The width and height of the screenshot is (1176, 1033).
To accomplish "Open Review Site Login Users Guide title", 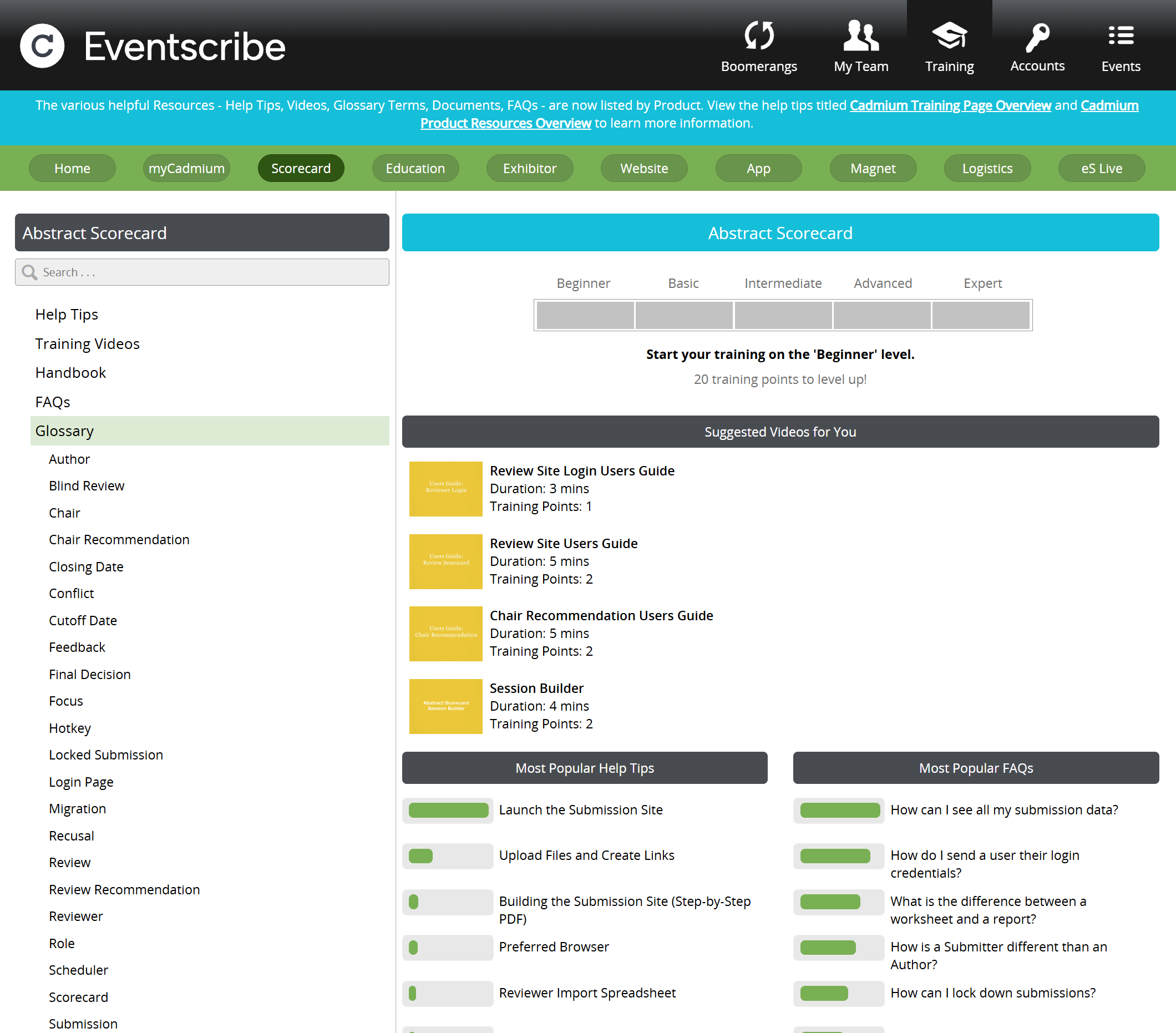I will (x=582, y=471).
